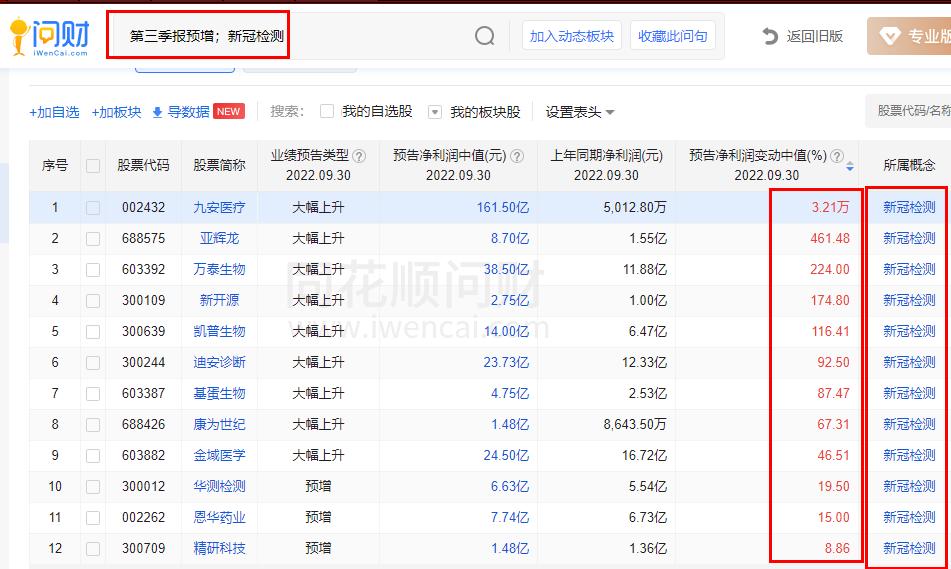This screenshot has width=951, height=569.
Task: Click 返回旧版 link
Action: pyautogui.click(x=815, y=36)
